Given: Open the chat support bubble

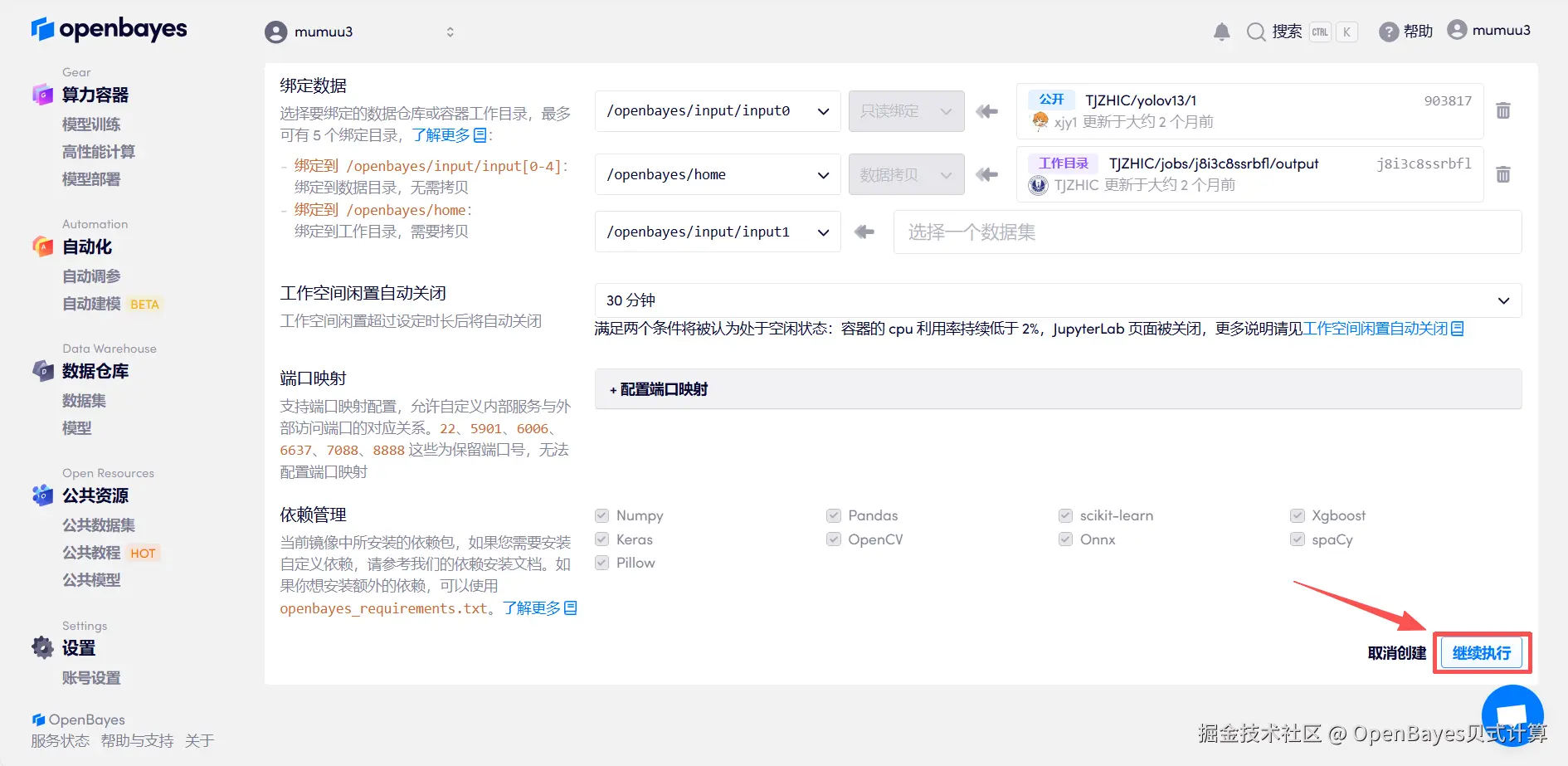Looking at the screenshot, I should tap(1512, 715).
